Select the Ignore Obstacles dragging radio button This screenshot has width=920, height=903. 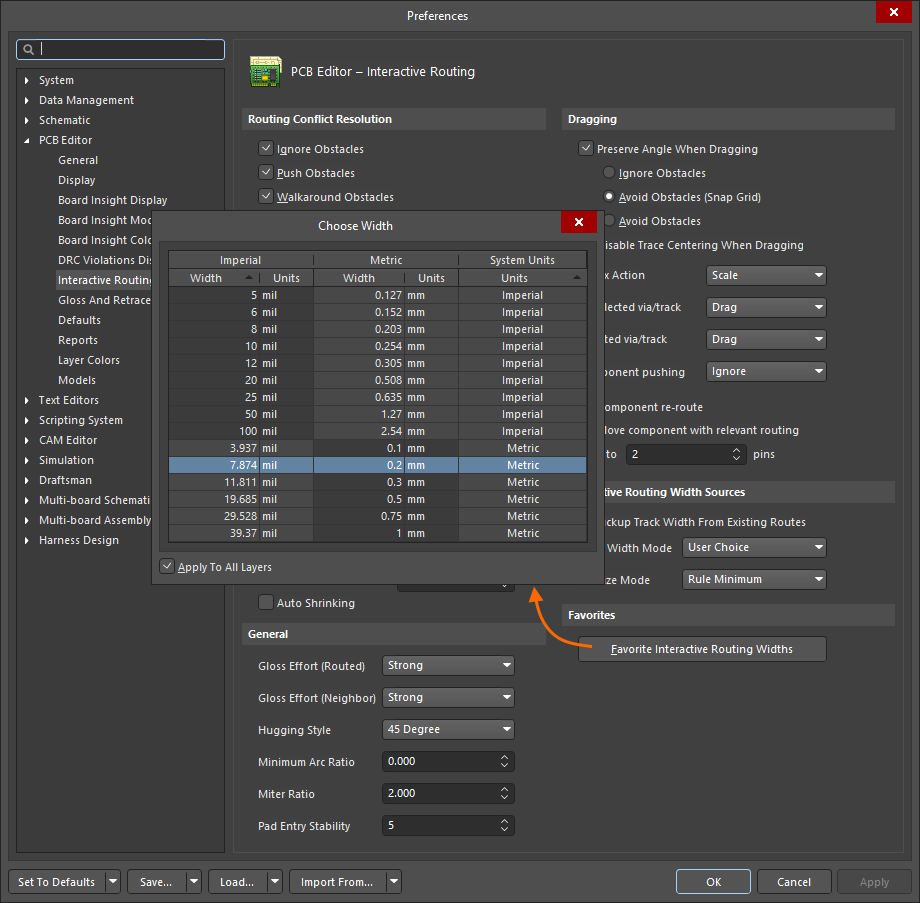(x=609, y=173)
